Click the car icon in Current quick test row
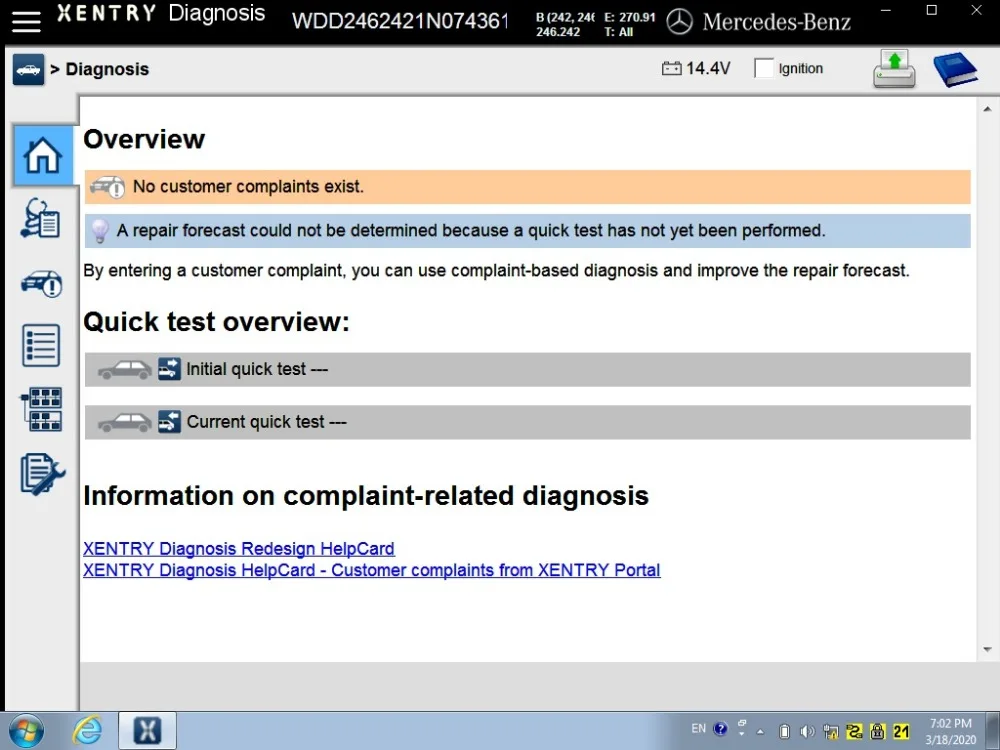 [125, 422]
